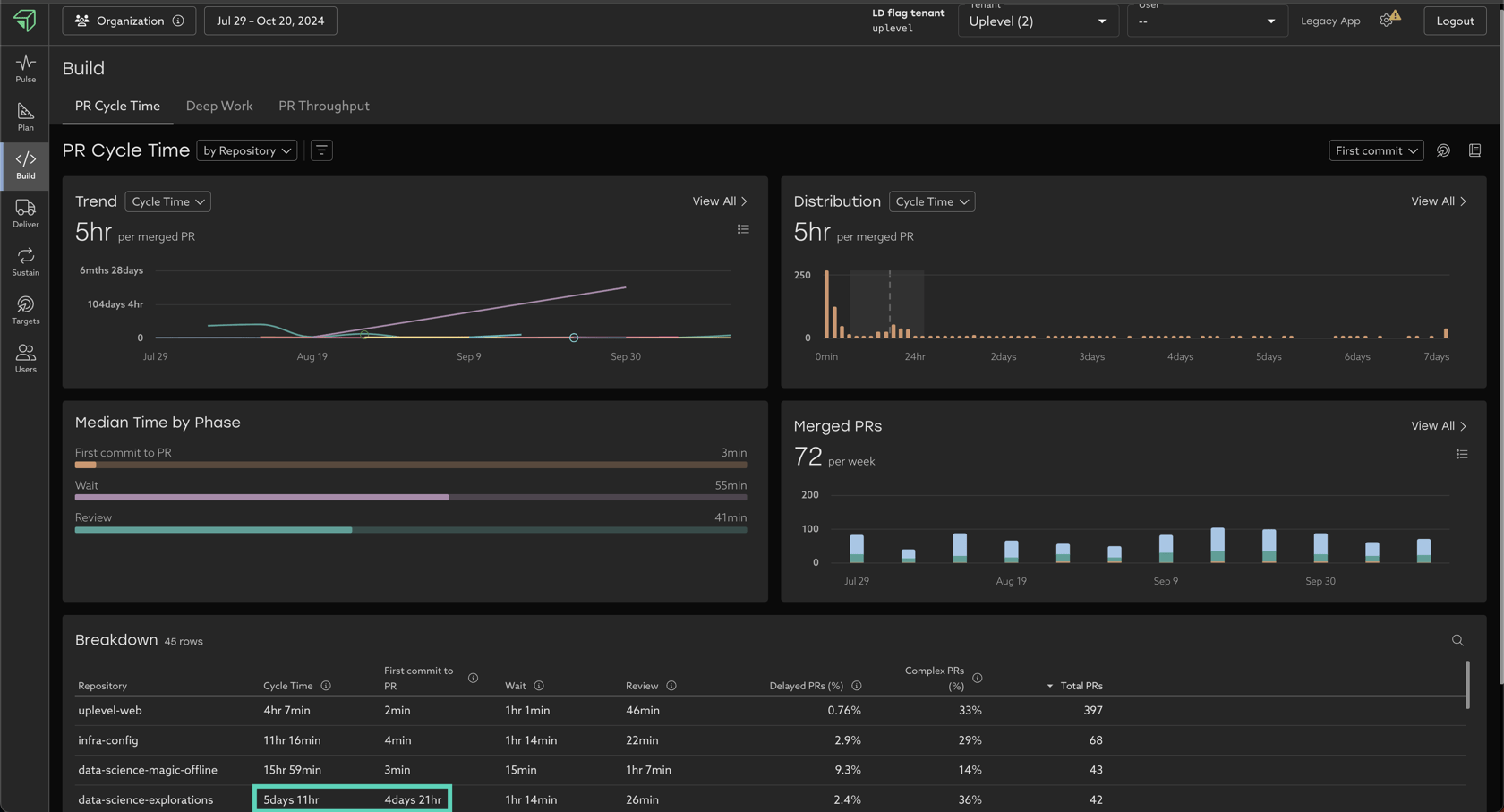This screenshot has height=812, width=1504.
Task: Open the Sustain sidebar section
Action: click(x=25, y=261)
